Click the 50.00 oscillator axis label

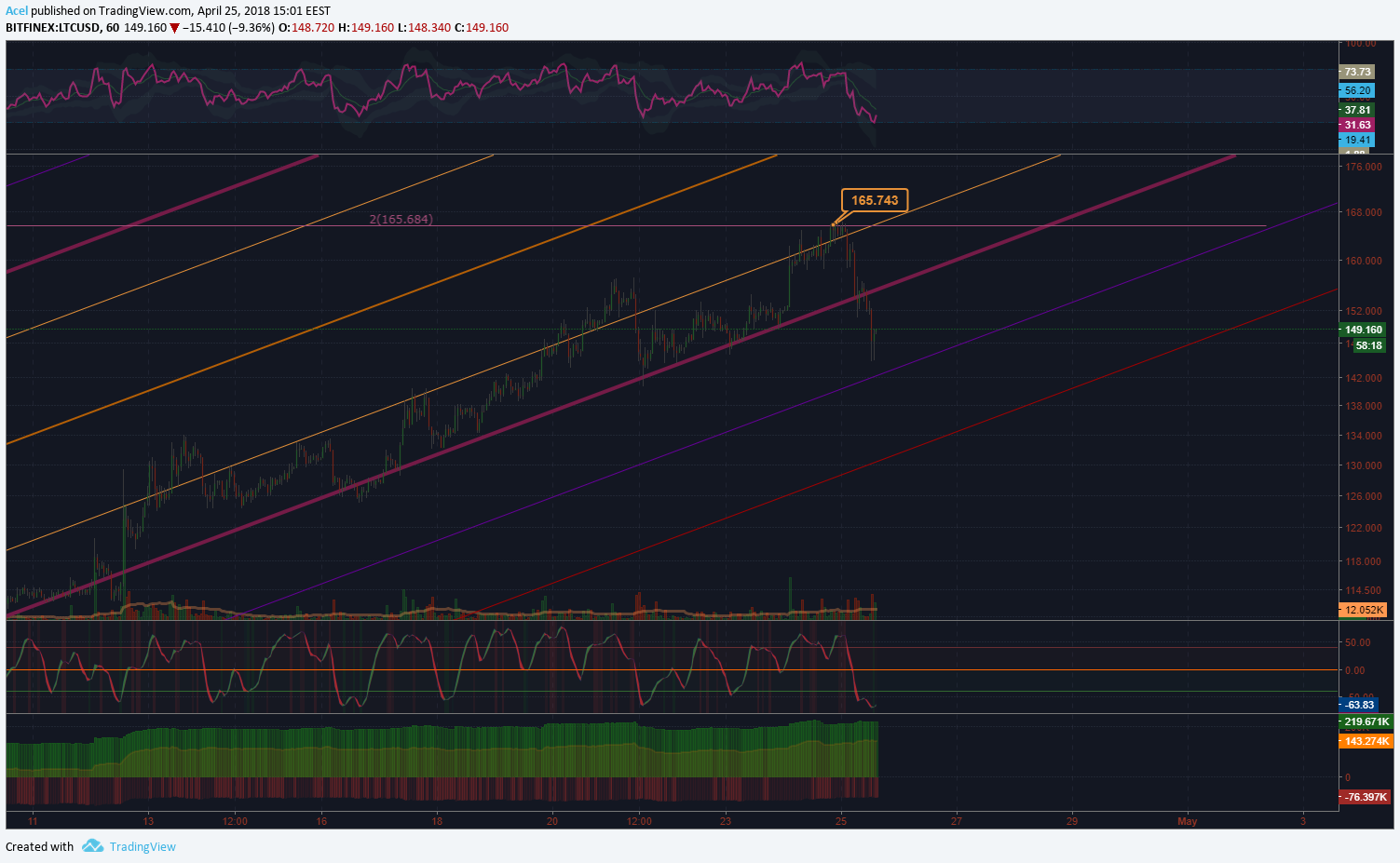click(x=1357, y=642)
